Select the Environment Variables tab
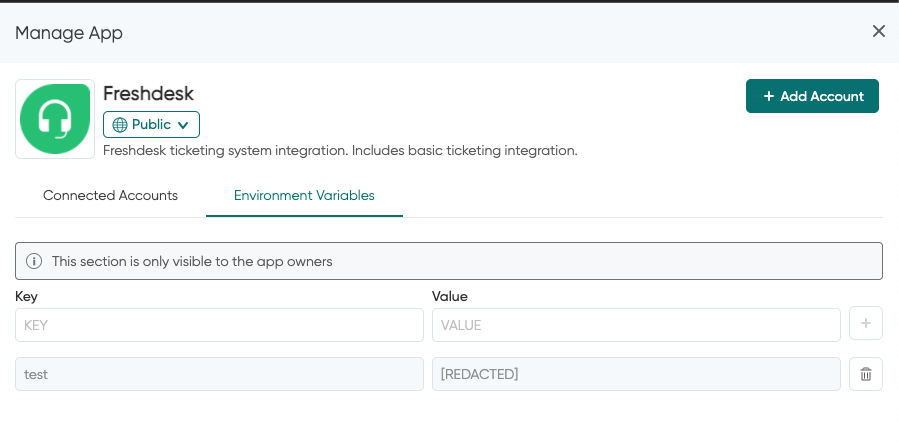The width and height of the screenshot is (899, 443). (304, 195)
